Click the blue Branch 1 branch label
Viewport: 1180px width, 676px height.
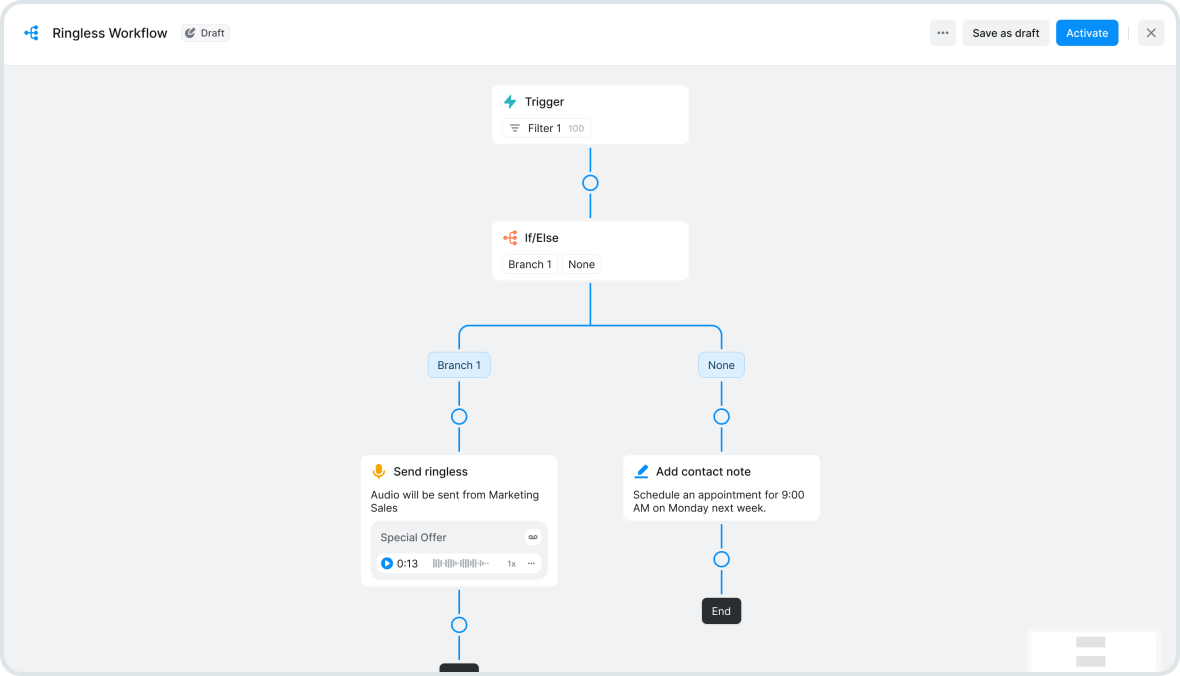click(459, 365)
